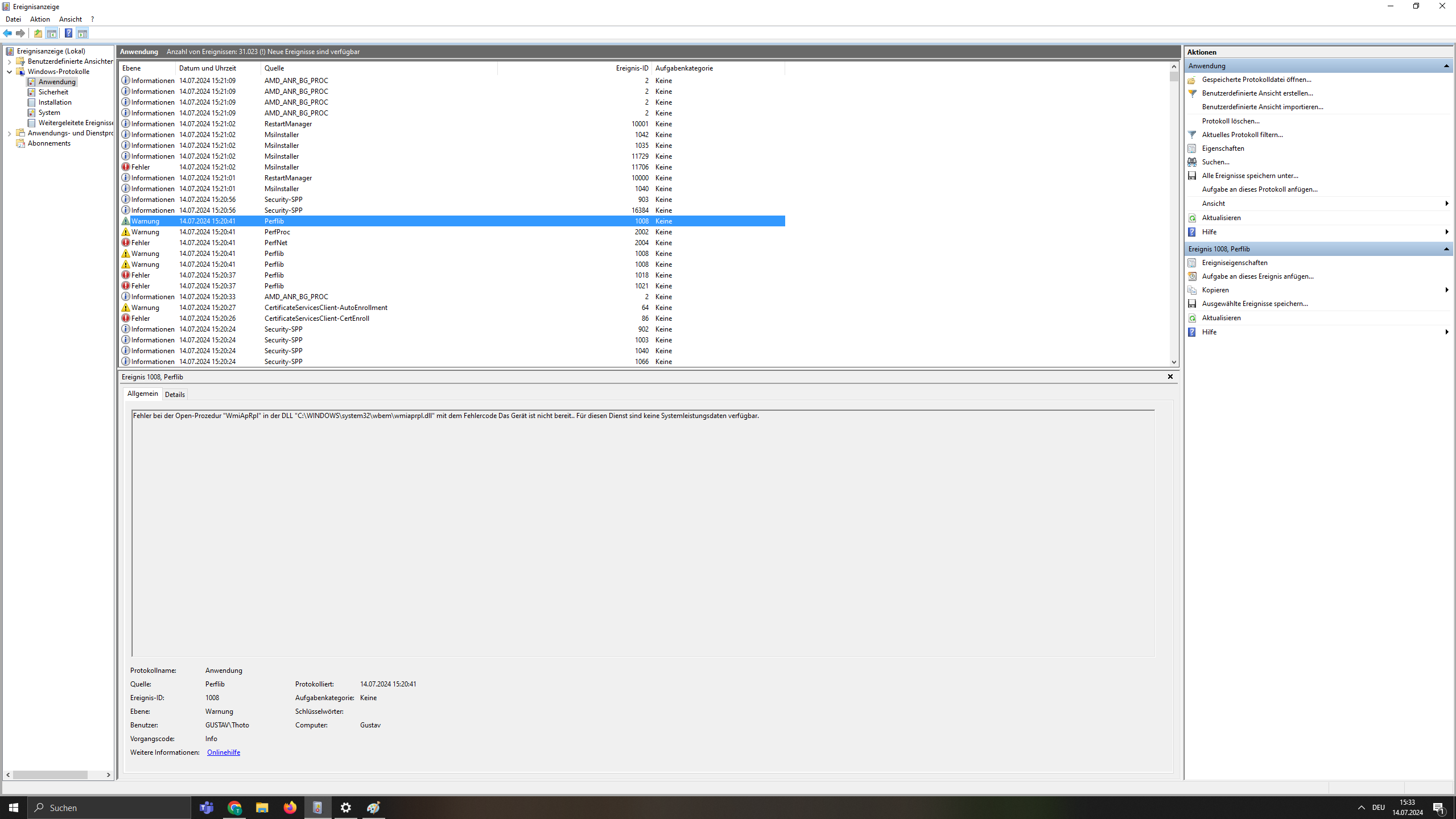
Task: Click 'Protokoll löschen...' action
Action: coord(1231,121)
